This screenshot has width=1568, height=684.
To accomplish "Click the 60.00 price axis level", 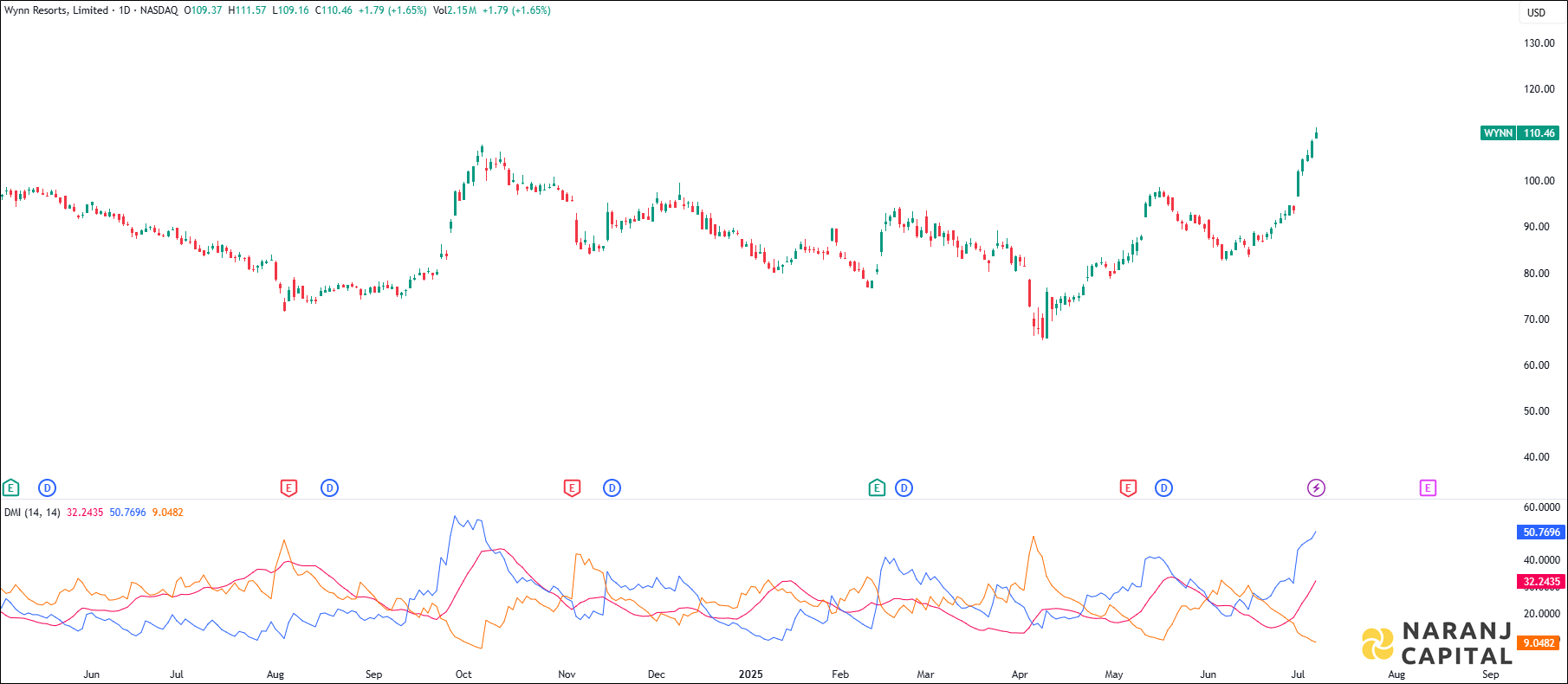I will 1537,365.
